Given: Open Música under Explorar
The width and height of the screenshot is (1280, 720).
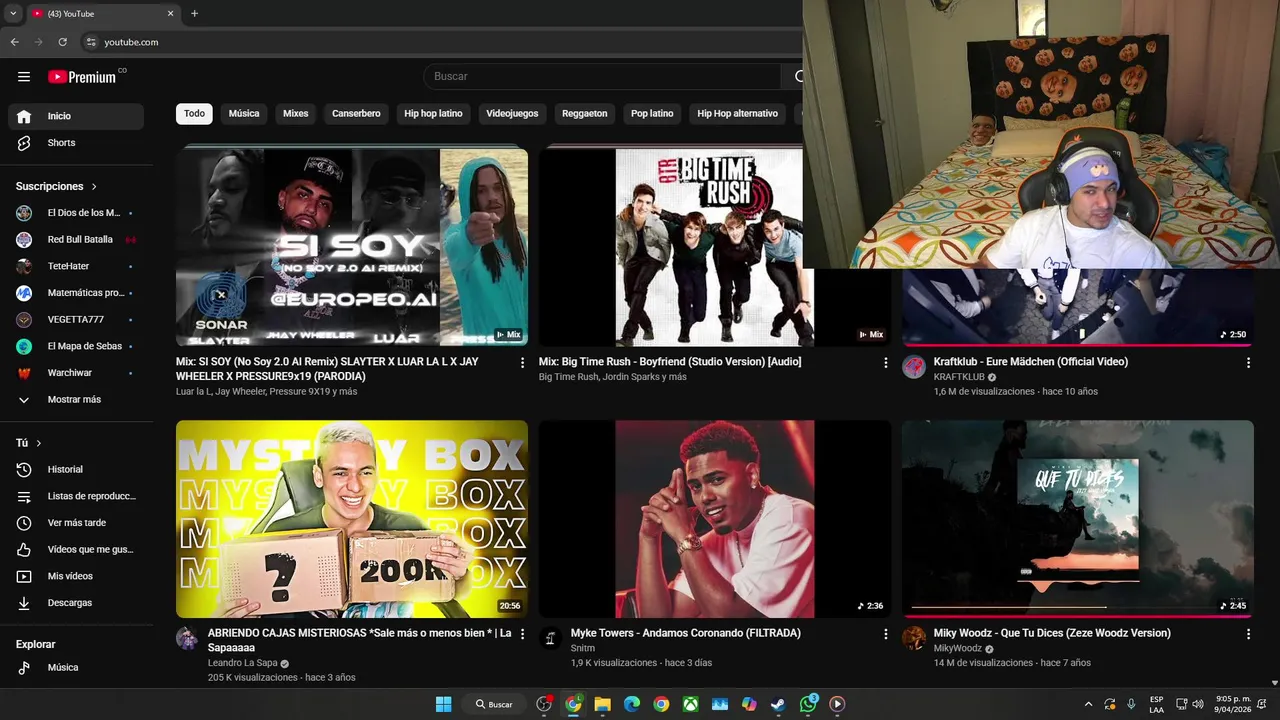Looking at the screenshot, I should click(76, 667).
